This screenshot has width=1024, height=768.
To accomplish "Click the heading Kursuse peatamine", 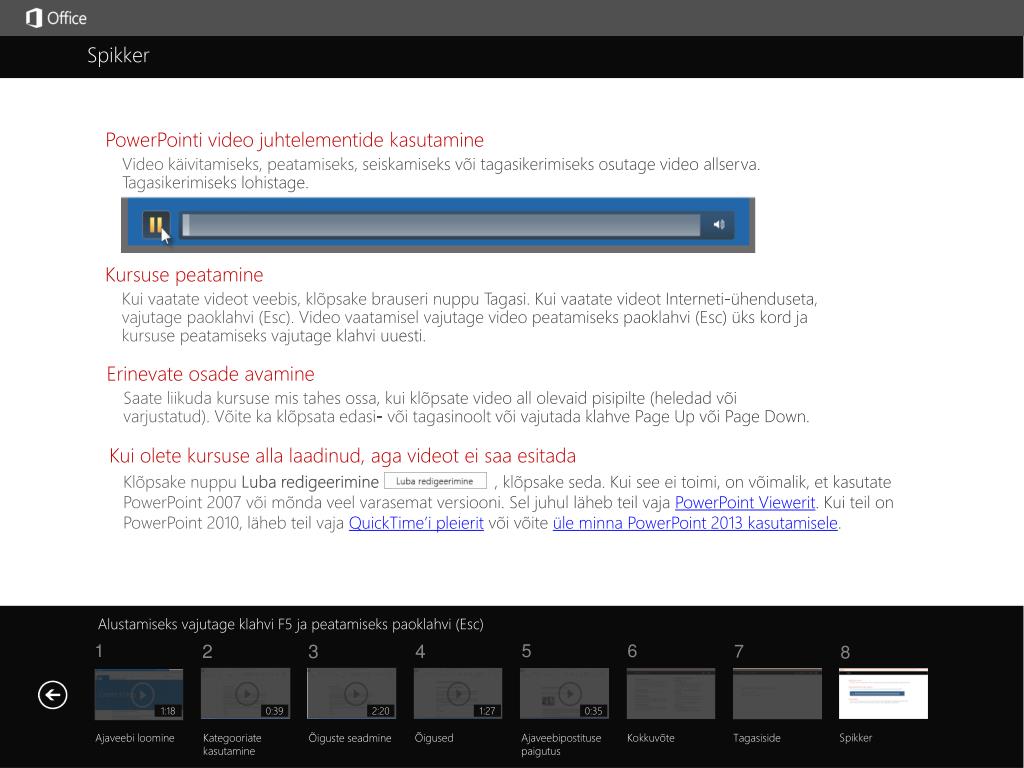I will (184, 275).
